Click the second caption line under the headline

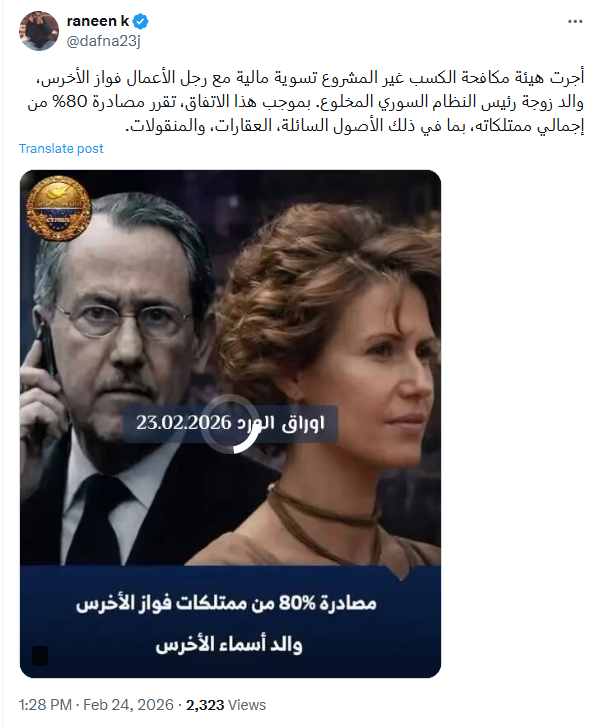click(x=229, y=645)
